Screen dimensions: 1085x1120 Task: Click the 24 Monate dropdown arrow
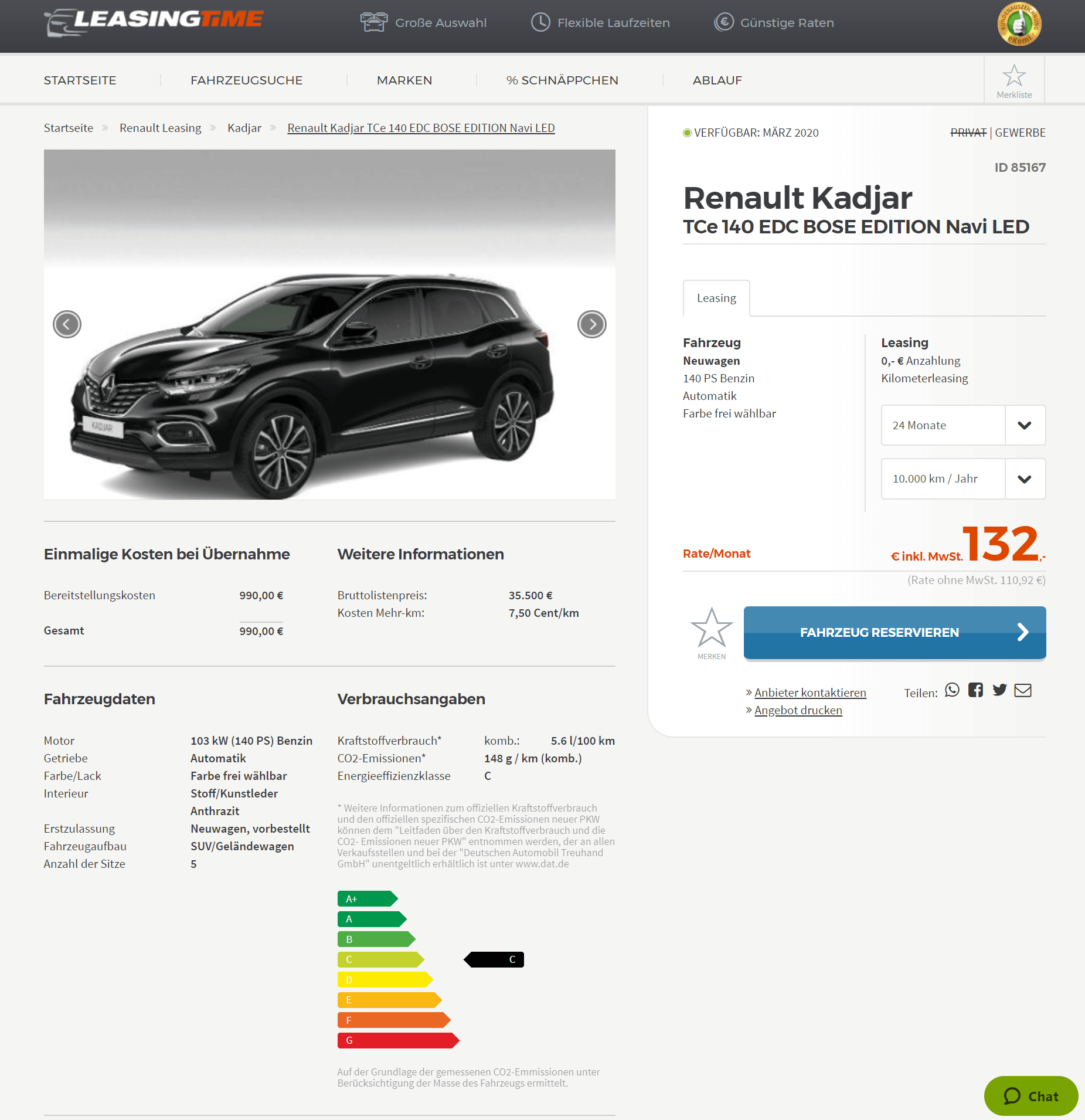coord(1025,425)
